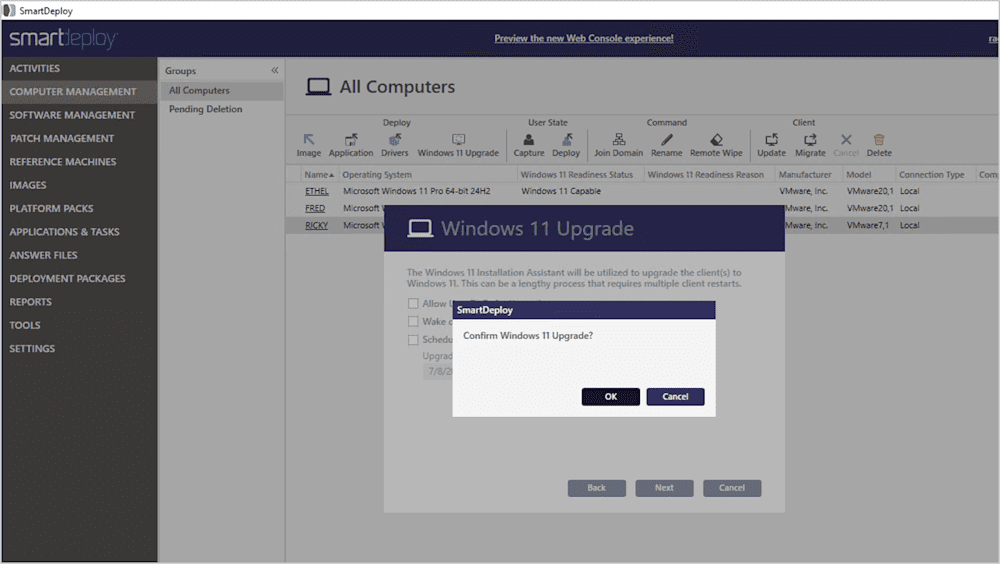Click the laptop icon beside All Computers
Image resolution: width=1000 pixels, height=564 pixels.
point(318,87)
